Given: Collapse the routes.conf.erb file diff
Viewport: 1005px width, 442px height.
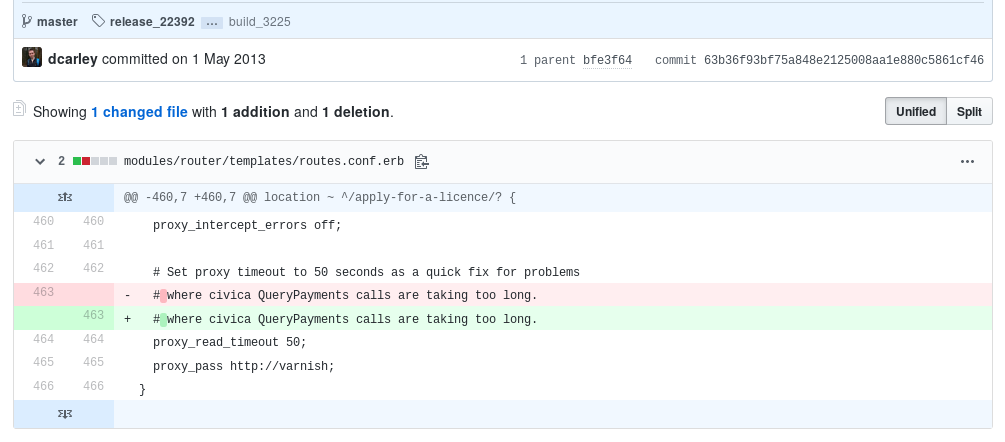Looking at the screenshot, I should point(40,161).
